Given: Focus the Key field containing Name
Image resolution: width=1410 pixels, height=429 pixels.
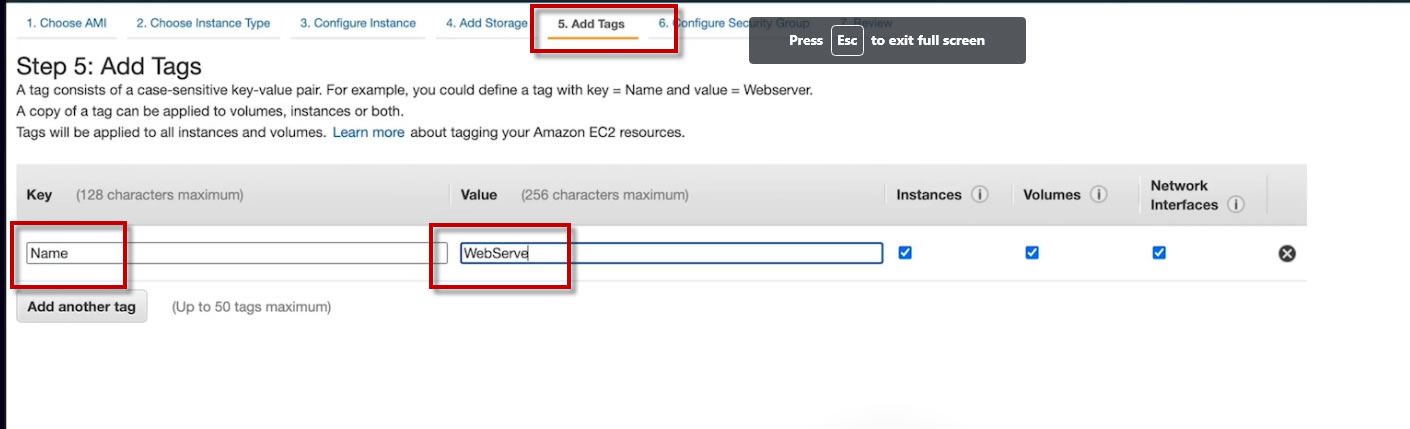Looking at the screenshot, I should [237, 253].
